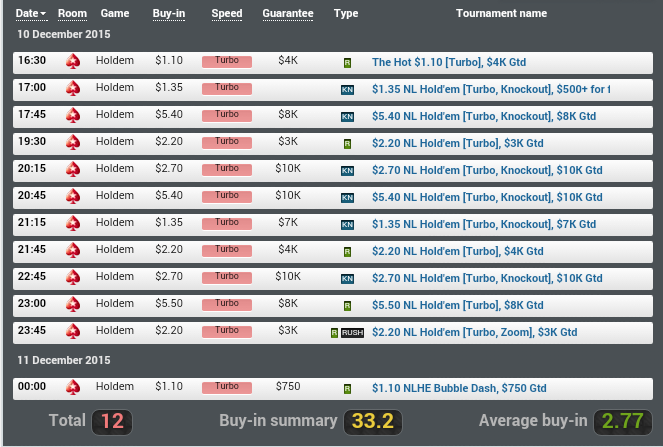Open $1.10 NLHE Bubble Dash $750 Gtd link
663x447 pixels.
pos(459,389)
